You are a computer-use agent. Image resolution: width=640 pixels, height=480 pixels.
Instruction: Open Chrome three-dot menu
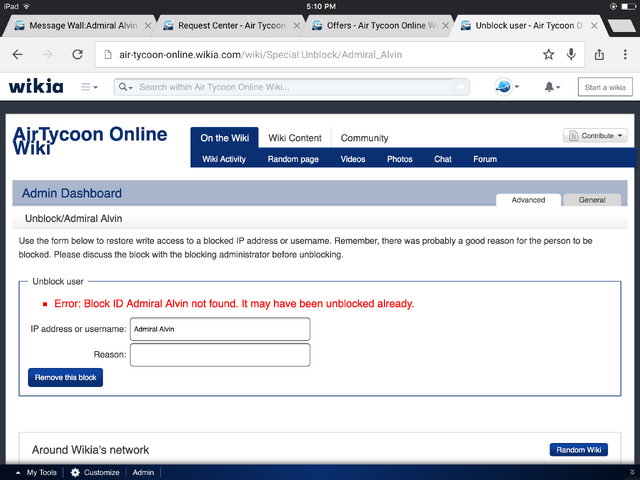coord(625,54)
